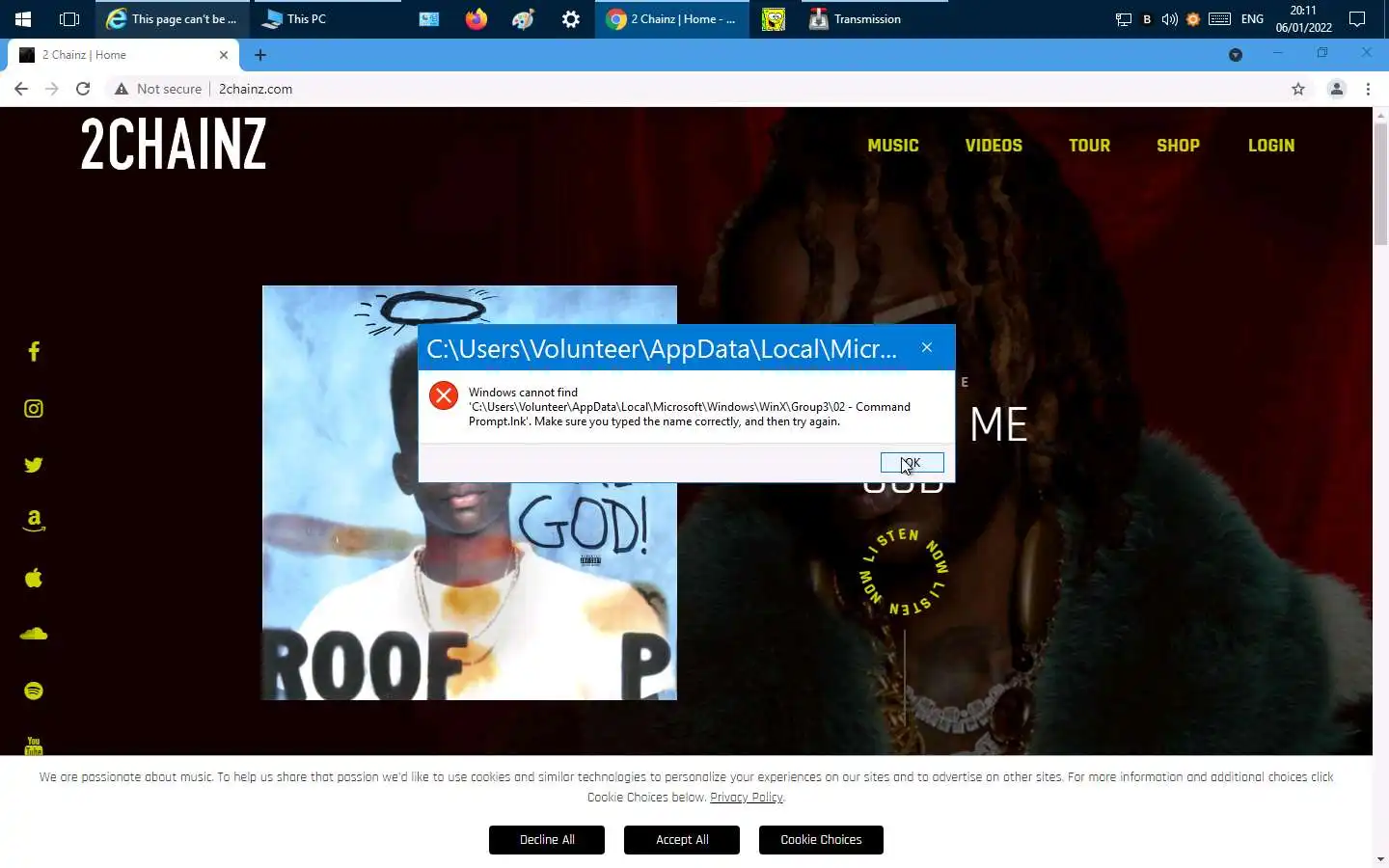This screenshot has height=868, width=1389.
Task: Click Accept All cookies button
Action: click(682, 840)
